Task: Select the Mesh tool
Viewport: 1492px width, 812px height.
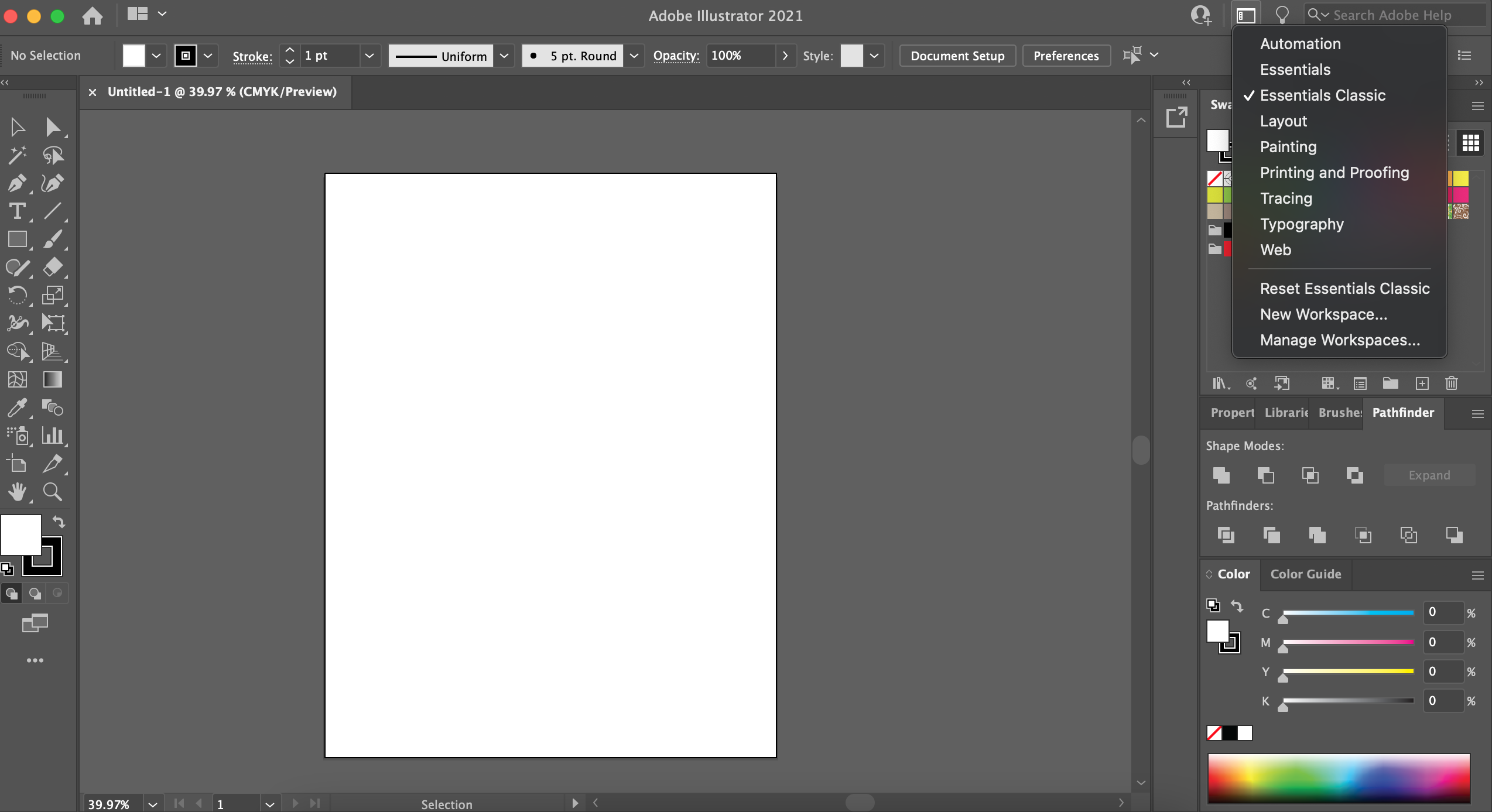Action: (18, 380)
